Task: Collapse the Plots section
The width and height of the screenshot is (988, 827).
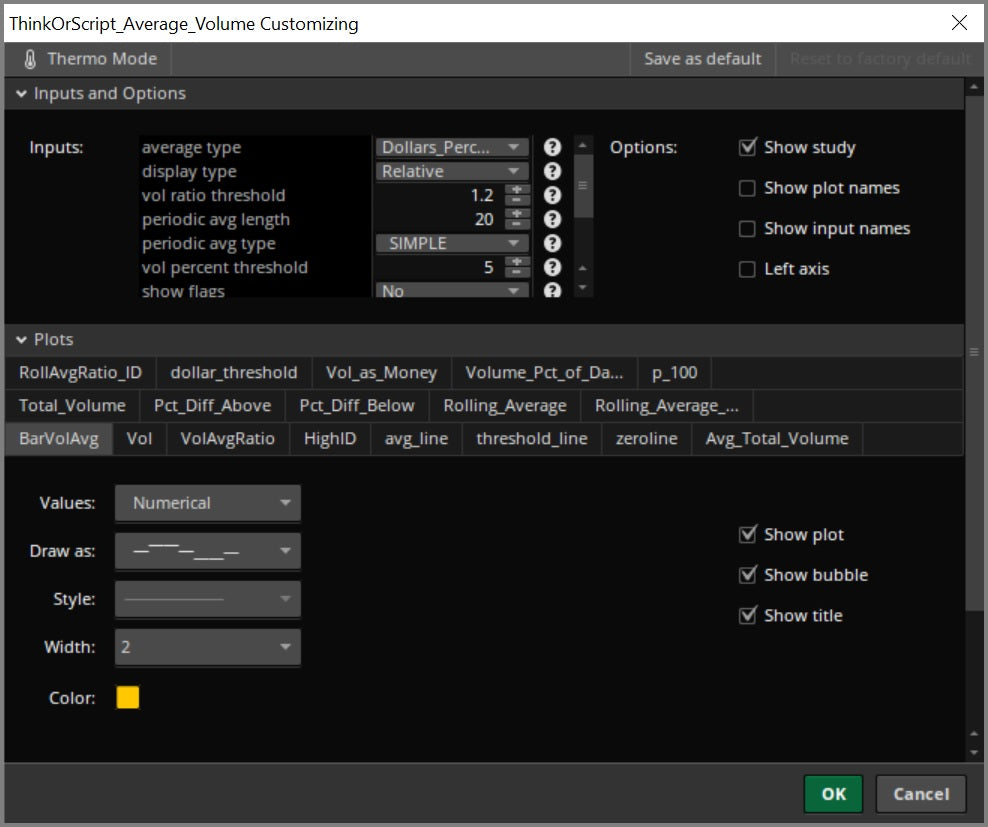Action: (21, 340)
